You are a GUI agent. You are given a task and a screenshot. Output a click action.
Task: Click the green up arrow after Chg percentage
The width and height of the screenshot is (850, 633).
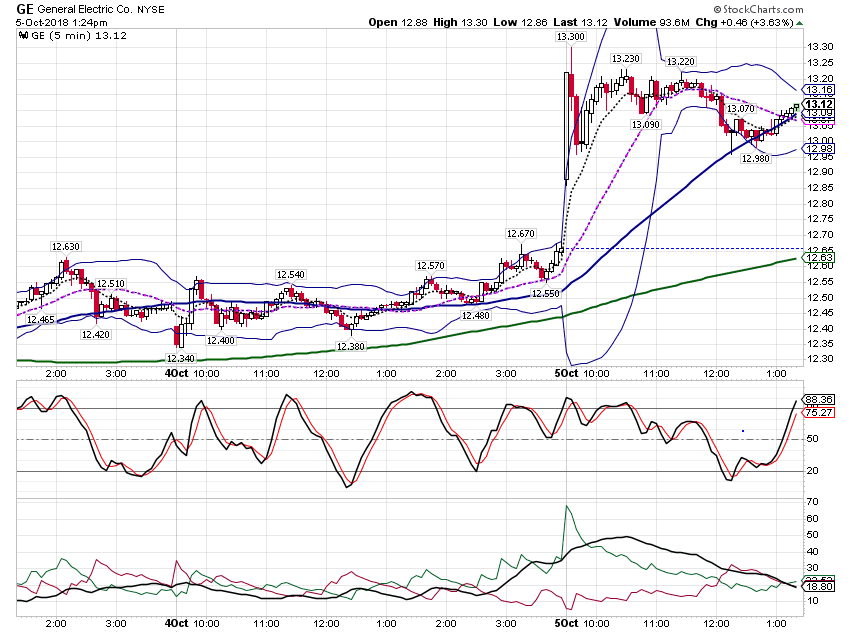tap(800, 23)
